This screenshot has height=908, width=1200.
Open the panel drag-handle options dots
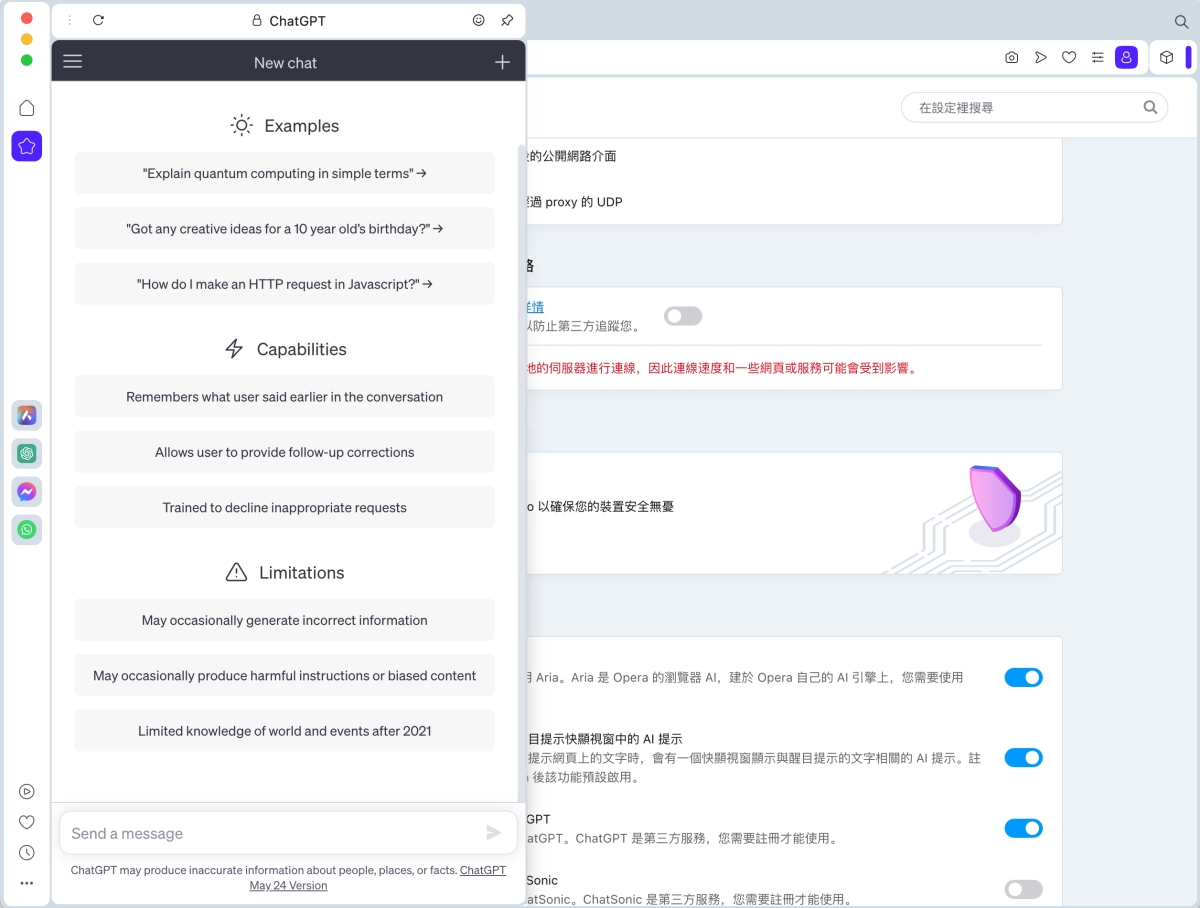tap(69, 20)
